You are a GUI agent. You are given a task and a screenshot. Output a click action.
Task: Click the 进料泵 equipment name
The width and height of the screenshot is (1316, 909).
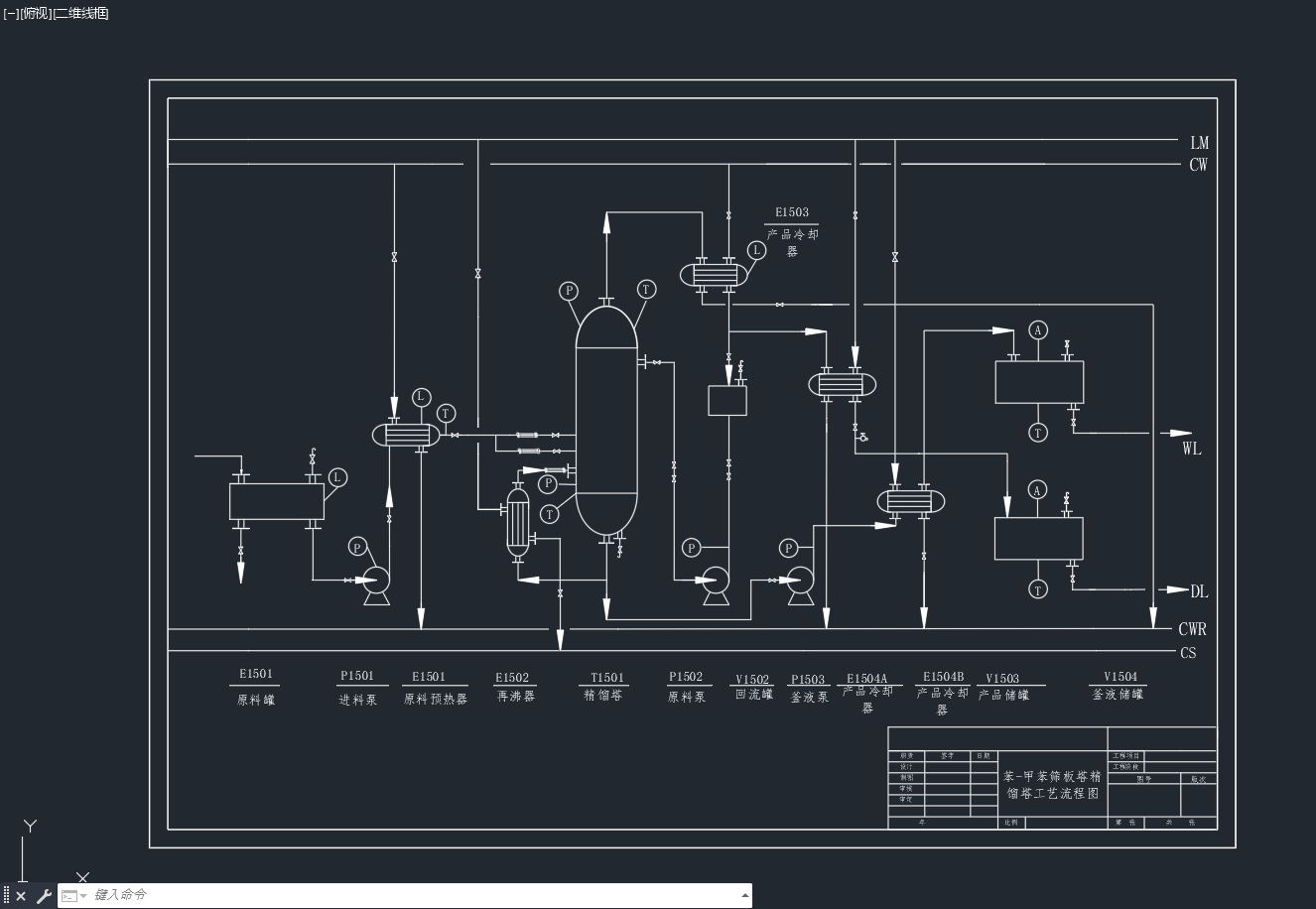tap(357, 700)
